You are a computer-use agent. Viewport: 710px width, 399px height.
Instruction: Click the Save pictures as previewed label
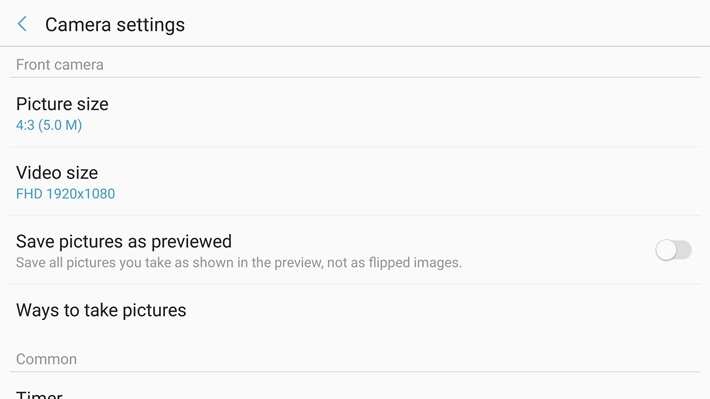(x=124, y=241)
